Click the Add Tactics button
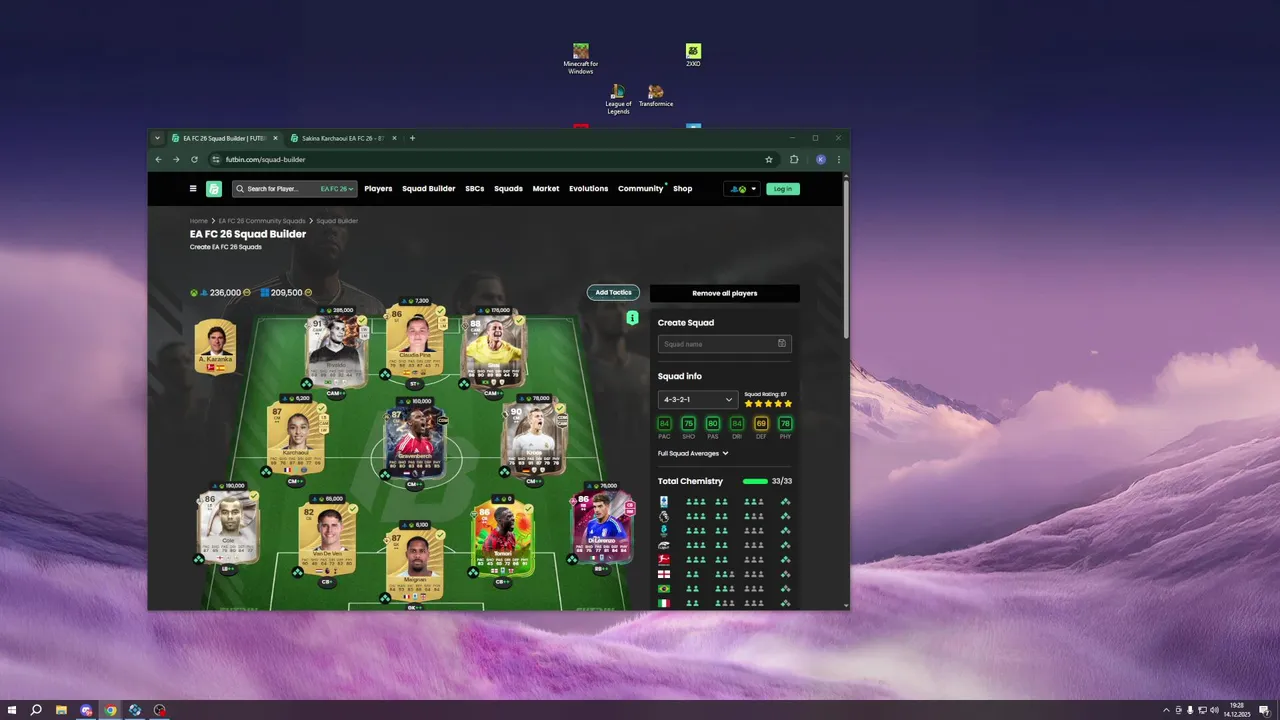Viewport: 1280px width, 720px height. (x=613, y=293)
